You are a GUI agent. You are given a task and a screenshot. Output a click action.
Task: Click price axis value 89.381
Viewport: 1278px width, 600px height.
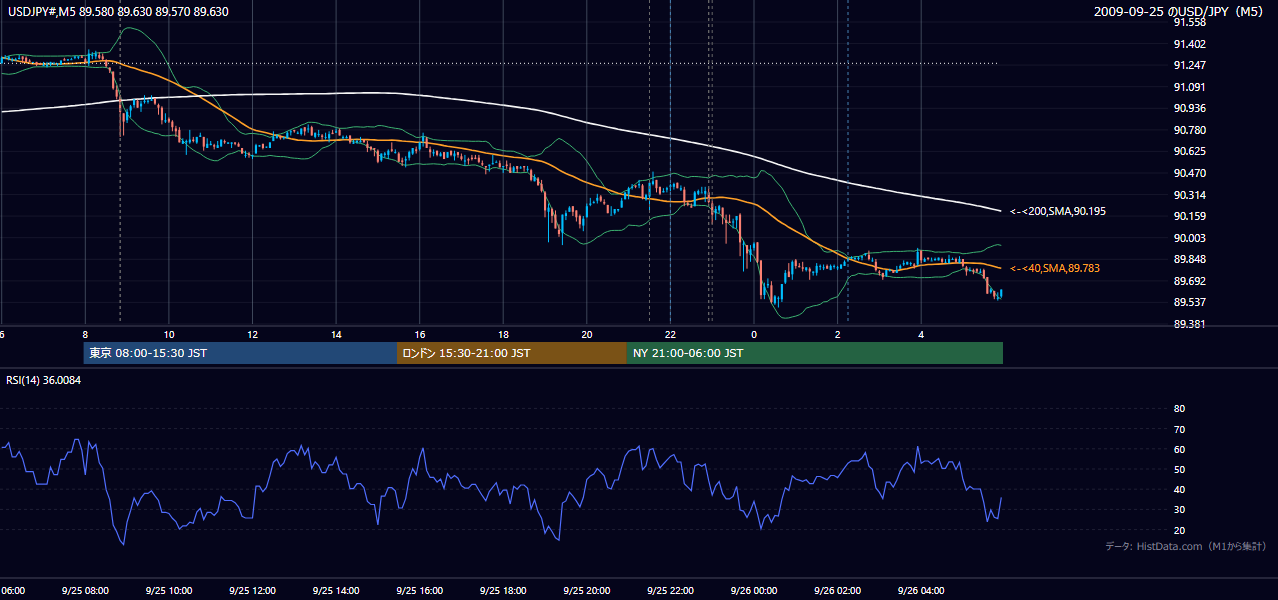pyautogui.click(x=1190, y=324)
